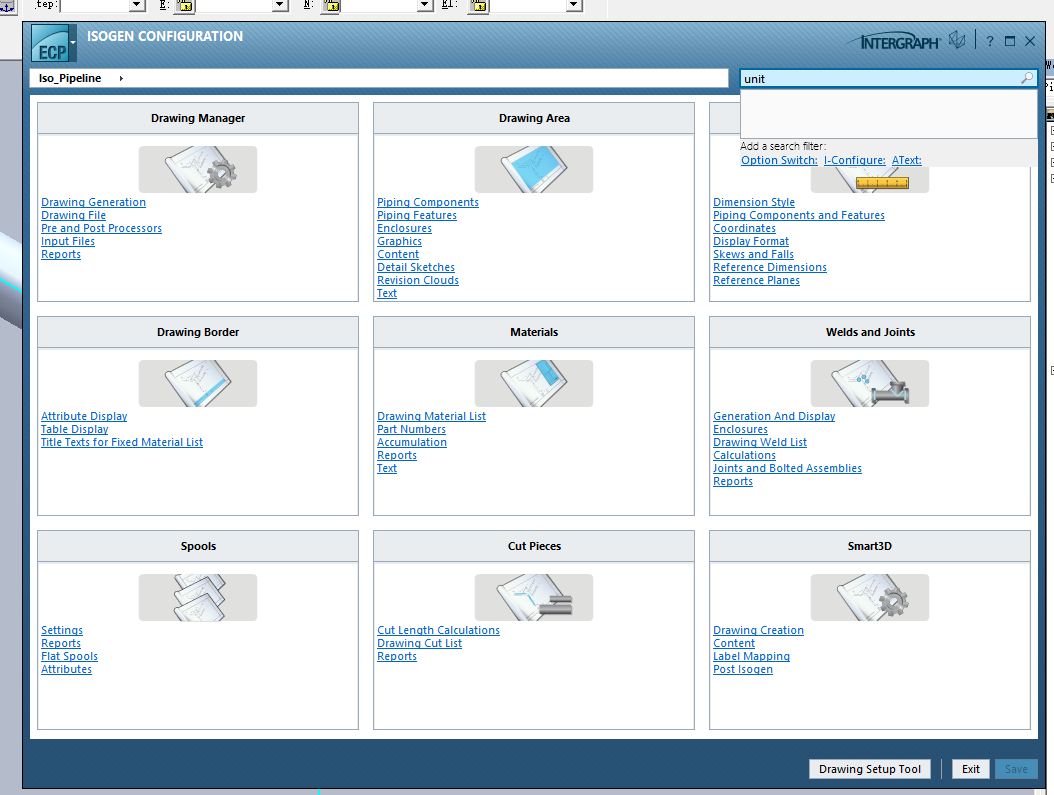Open Part Numbers link
The width and height of the screenshot is (1054, 795).
click(x=411, y=429)
